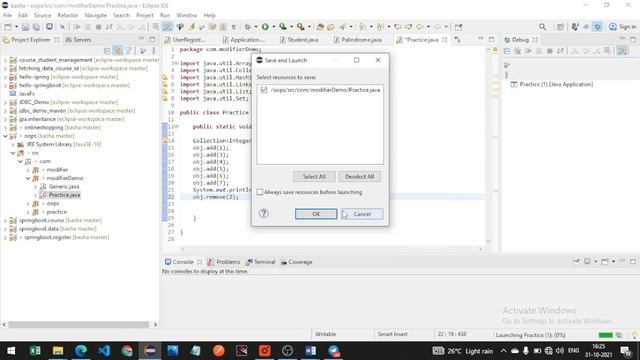Image resolution: width=640 pixels, height=360 pixels.
Task: Open the Refactor menu
Action: [68, 15]
